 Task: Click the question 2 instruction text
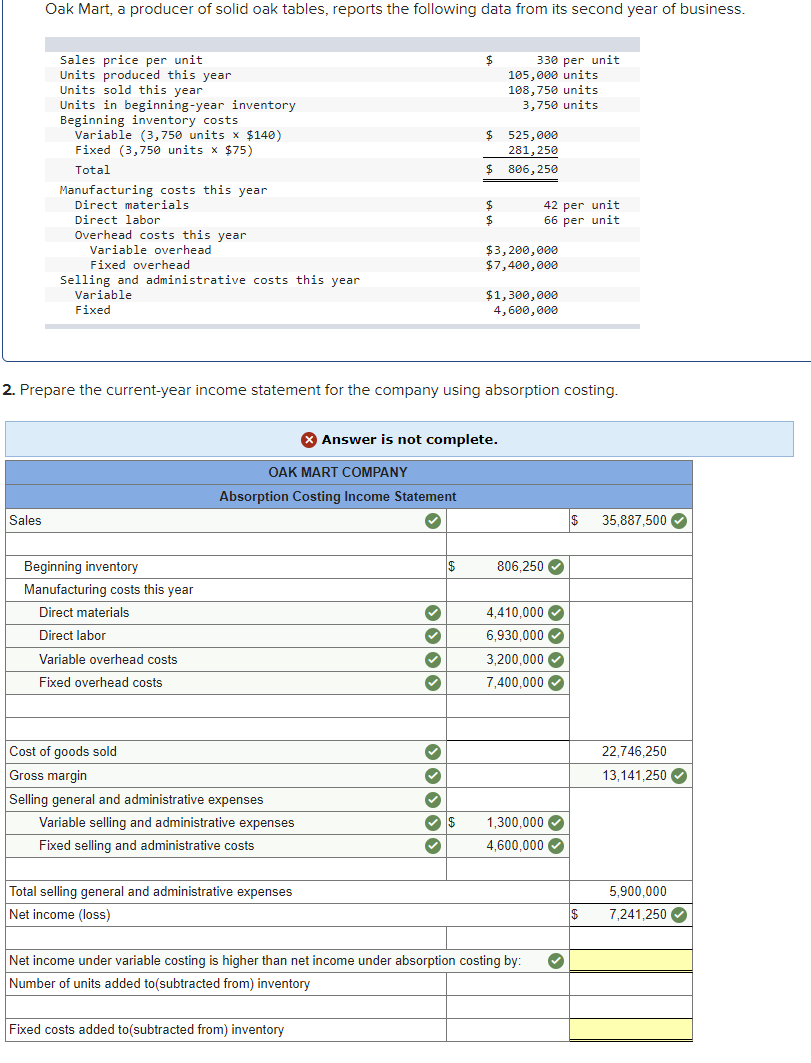[x=311, y=390]
